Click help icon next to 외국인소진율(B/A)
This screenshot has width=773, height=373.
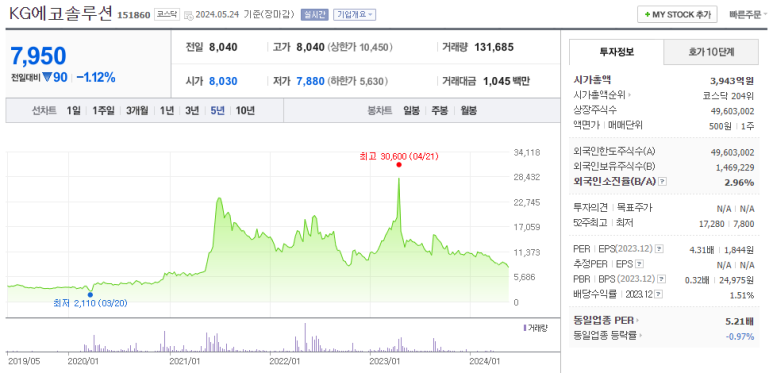tap(663, 181)
